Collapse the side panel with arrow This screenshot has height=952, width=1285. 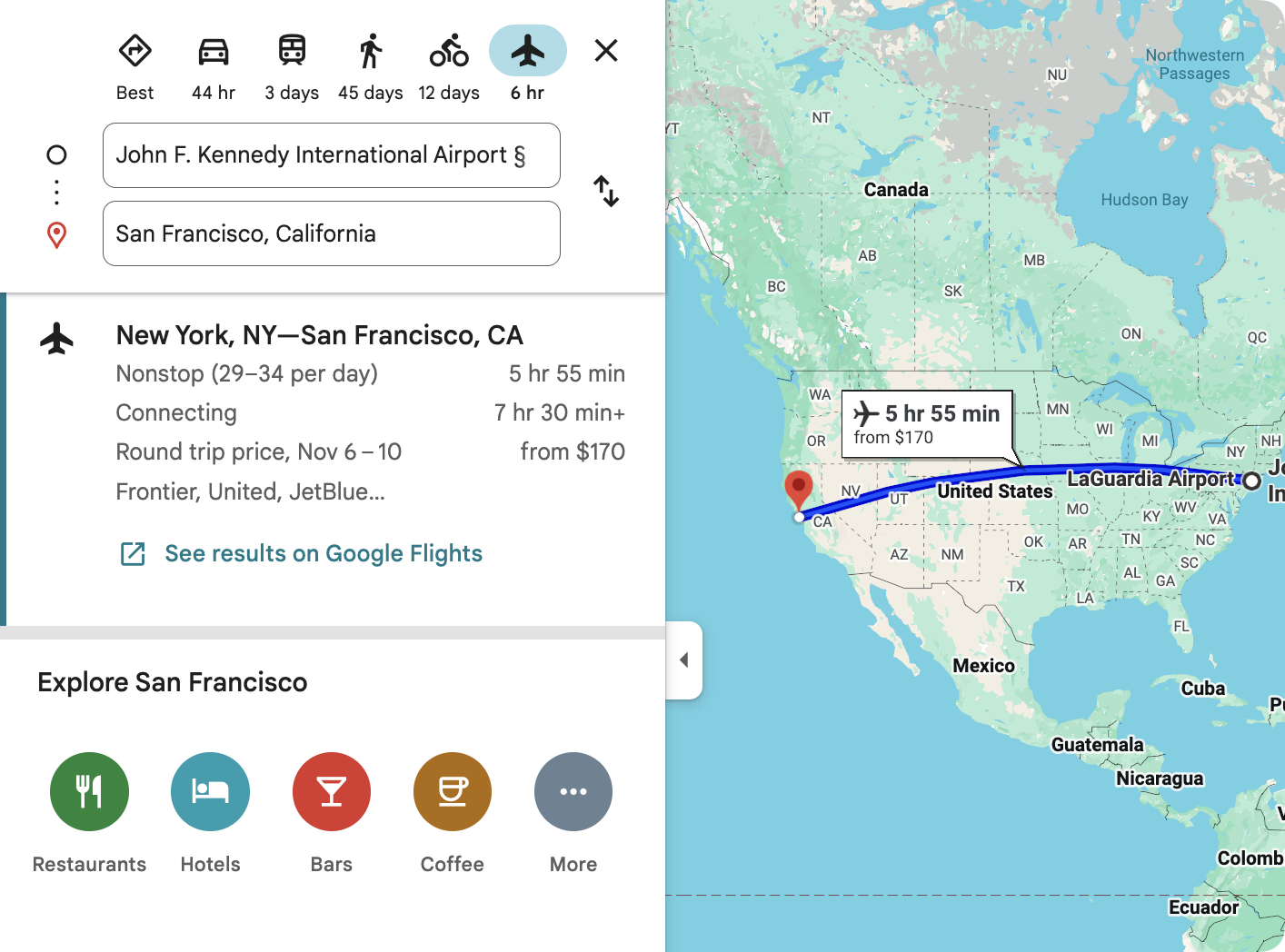(x=684, y=660)
